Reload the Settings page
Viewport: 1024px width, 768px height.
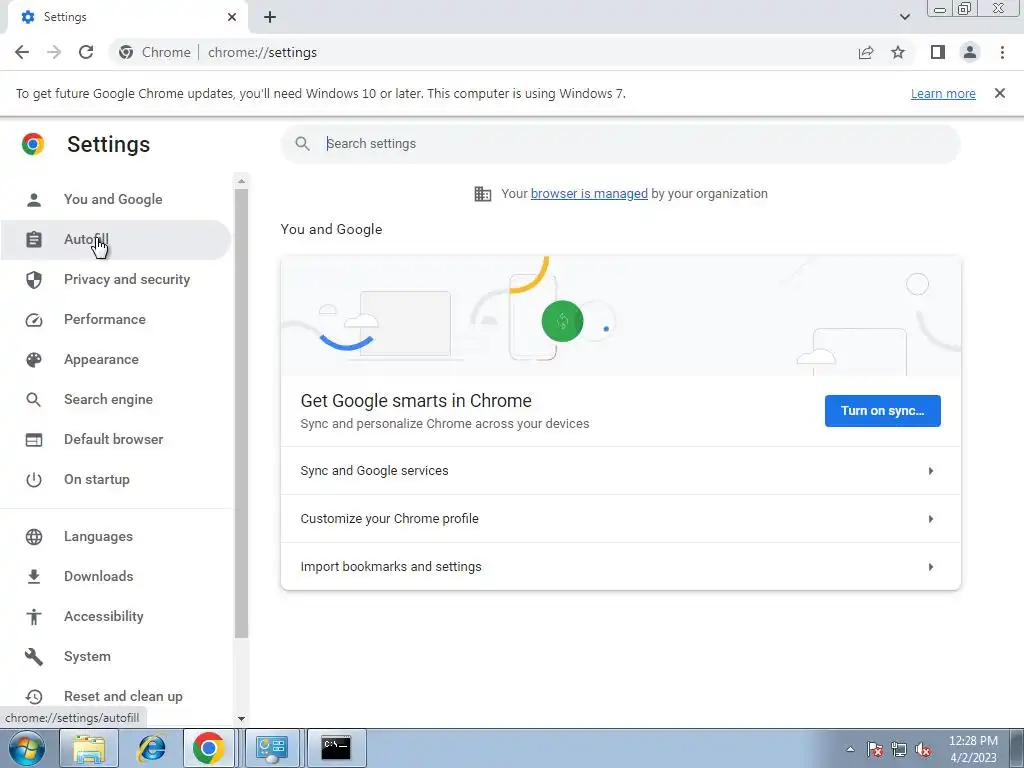click(x=86, y=52)
